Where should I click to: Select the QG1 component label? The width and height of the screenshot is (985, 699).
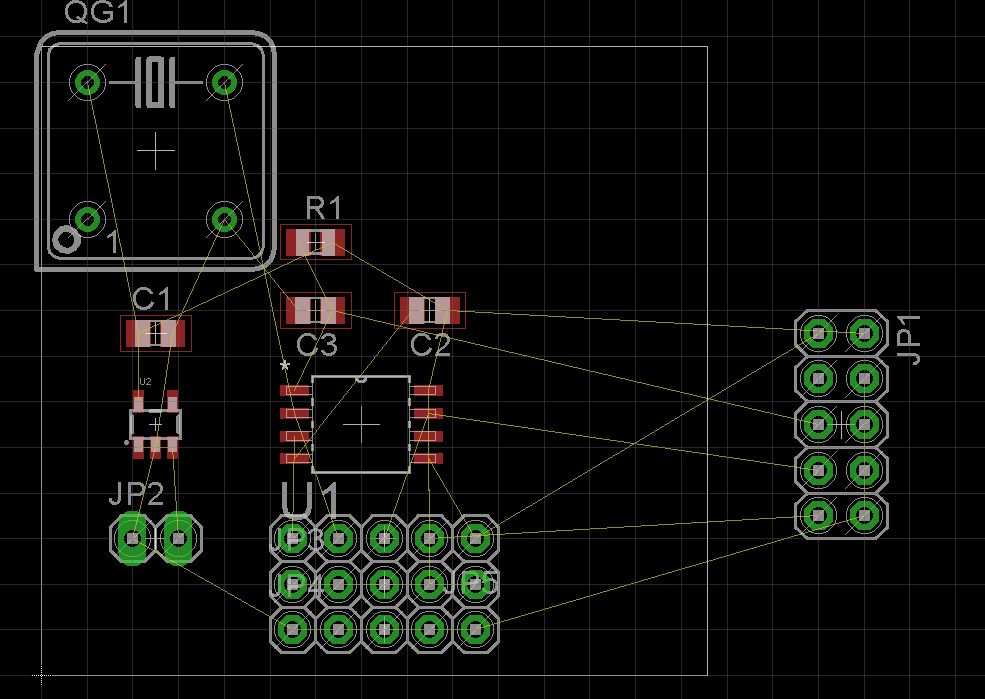(97, 13)
